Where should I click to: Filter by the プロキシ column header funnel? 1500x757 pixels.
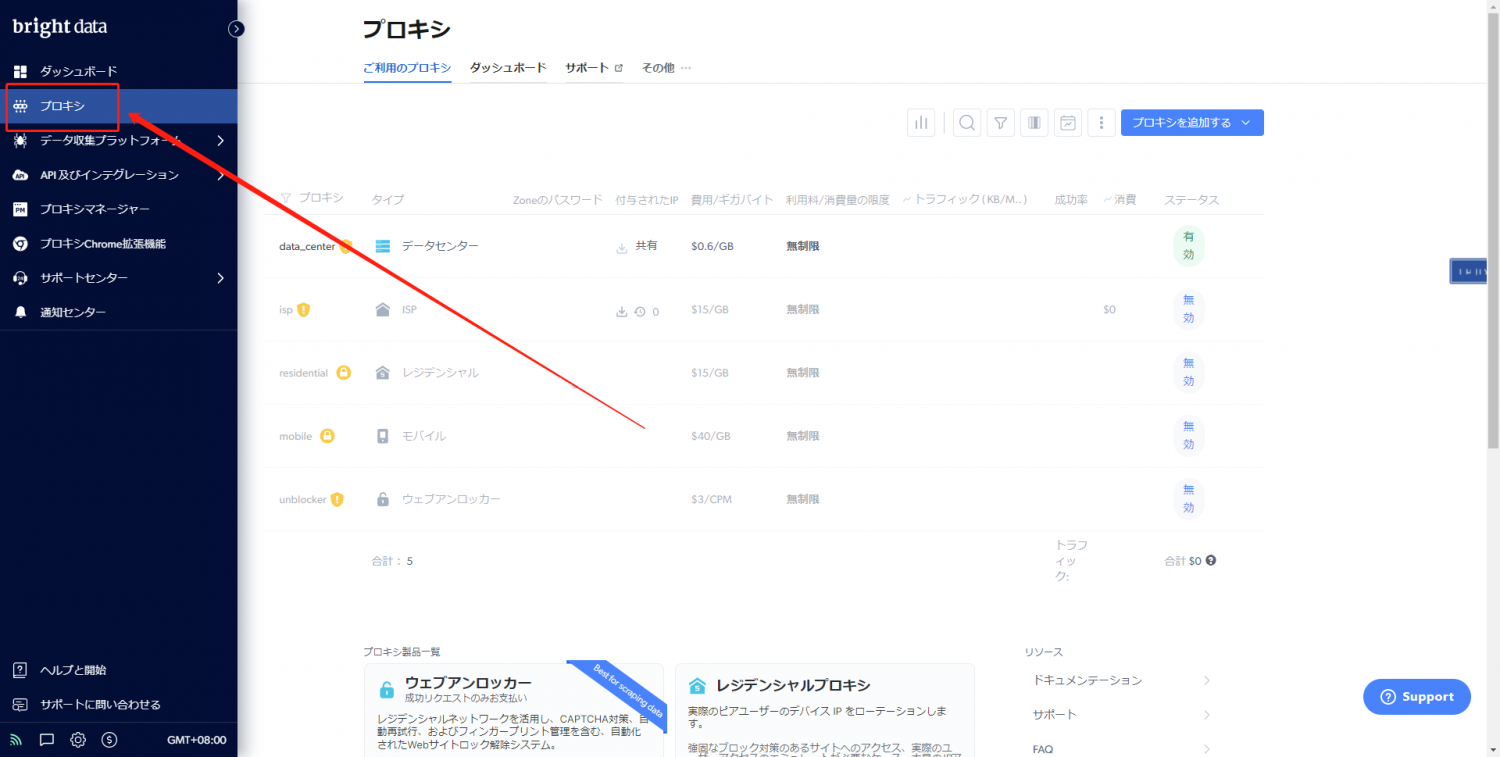pyautogui.click(x=286, y=198)
